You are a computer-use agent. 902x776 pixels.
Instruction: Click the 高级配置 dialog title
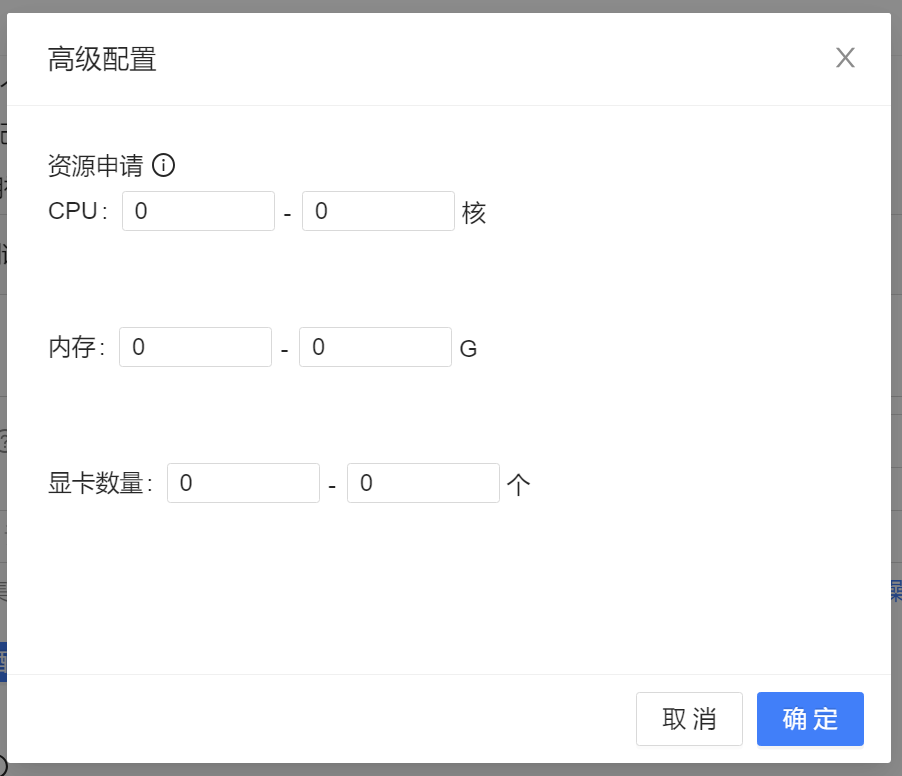102,59
